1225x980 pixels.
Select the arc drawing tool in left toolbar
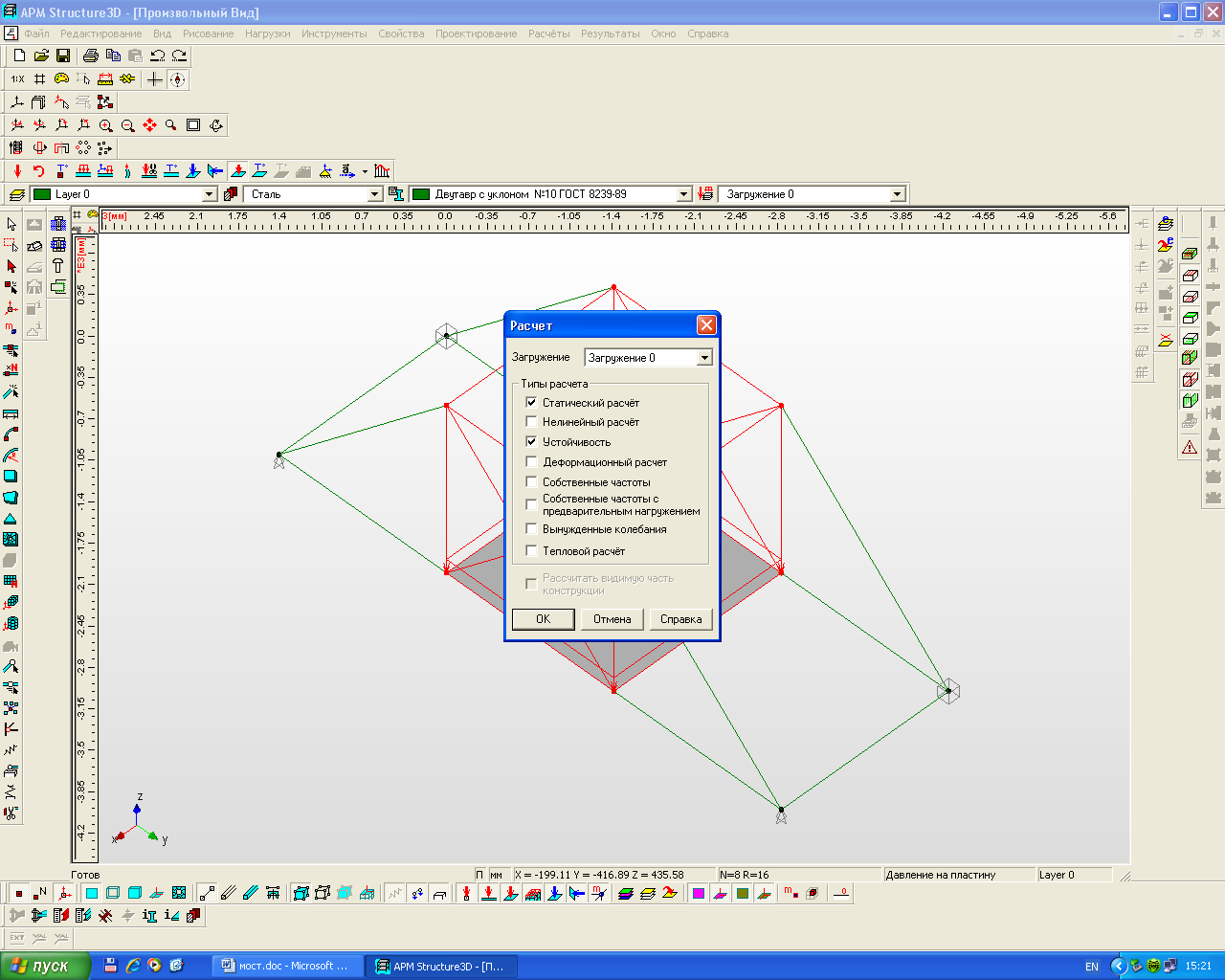coord(11,434)
